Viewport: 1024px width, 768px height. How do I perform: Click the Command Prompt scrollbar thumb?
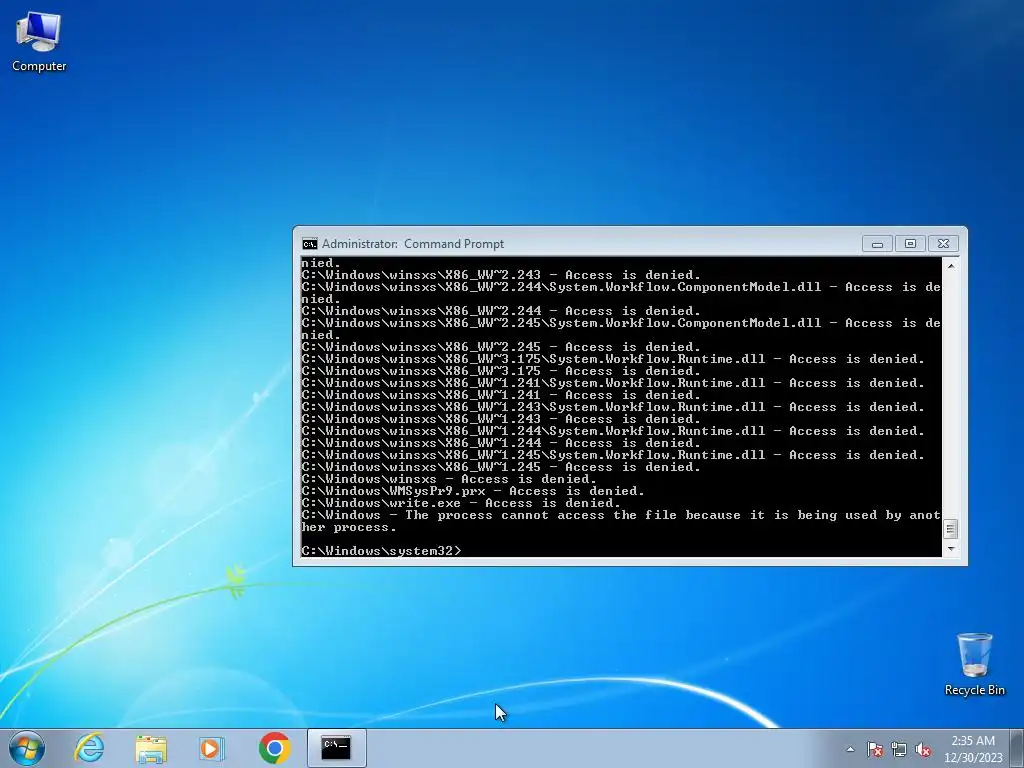coord(951,528)
